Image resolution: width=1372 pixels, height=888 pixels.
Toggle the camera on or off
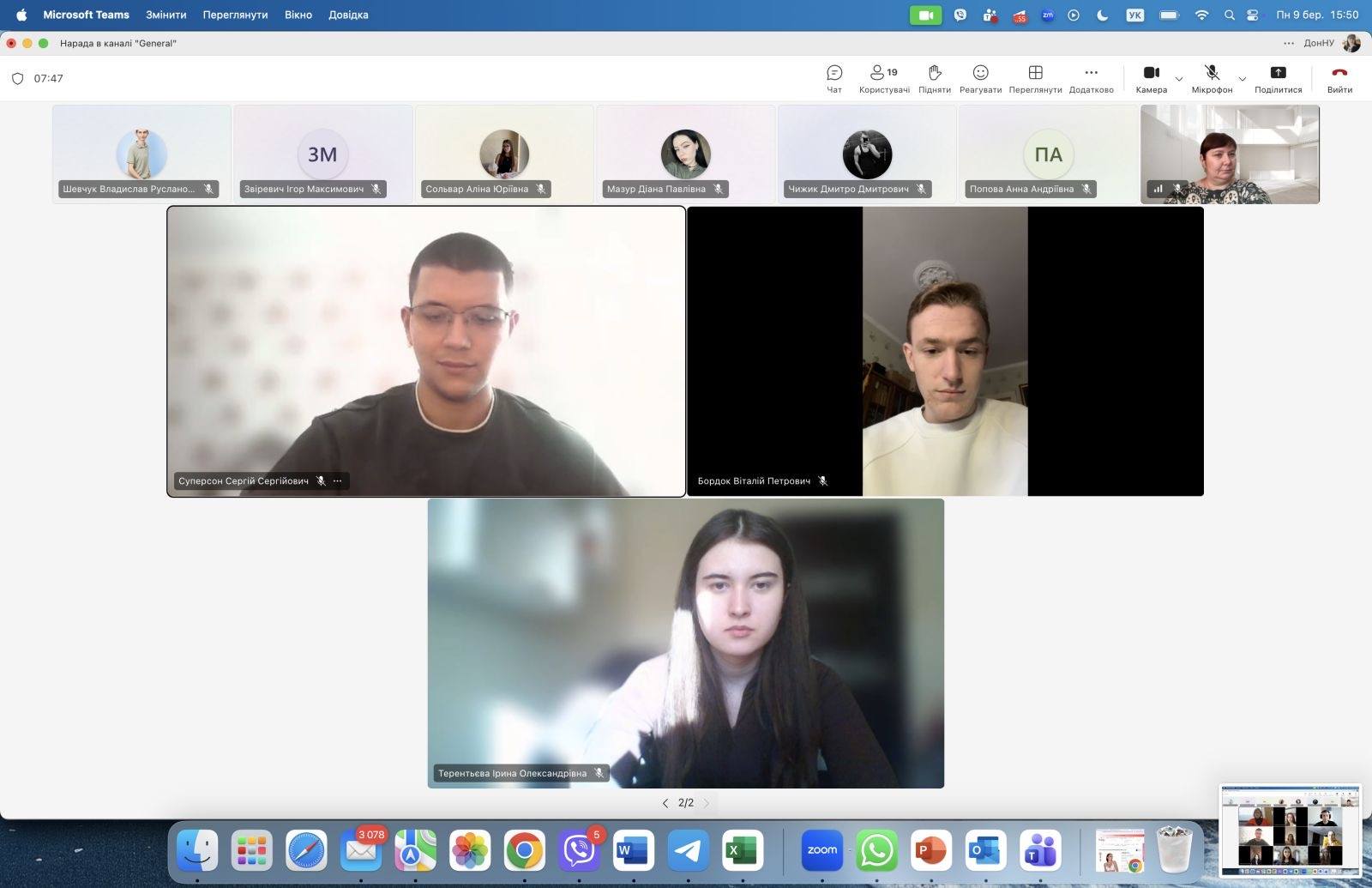point(1151,78)
